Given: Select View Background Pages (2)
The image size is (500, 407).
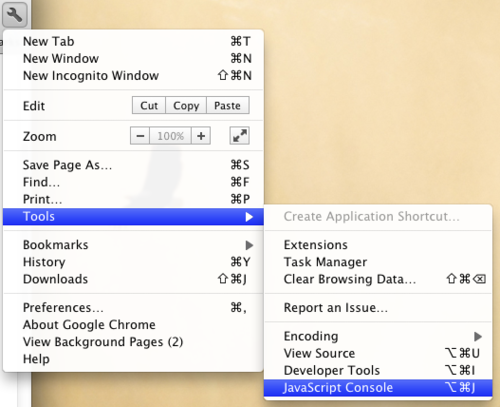Looking at the screenshot, I should (x=133, y=342).
